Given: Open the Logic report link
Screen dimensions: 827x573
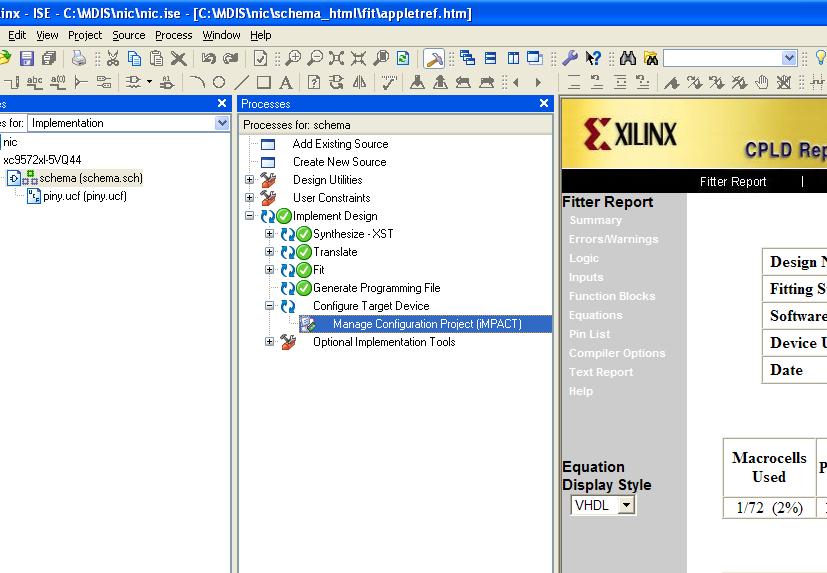Looking at the screenshot, I should point(584,258).
